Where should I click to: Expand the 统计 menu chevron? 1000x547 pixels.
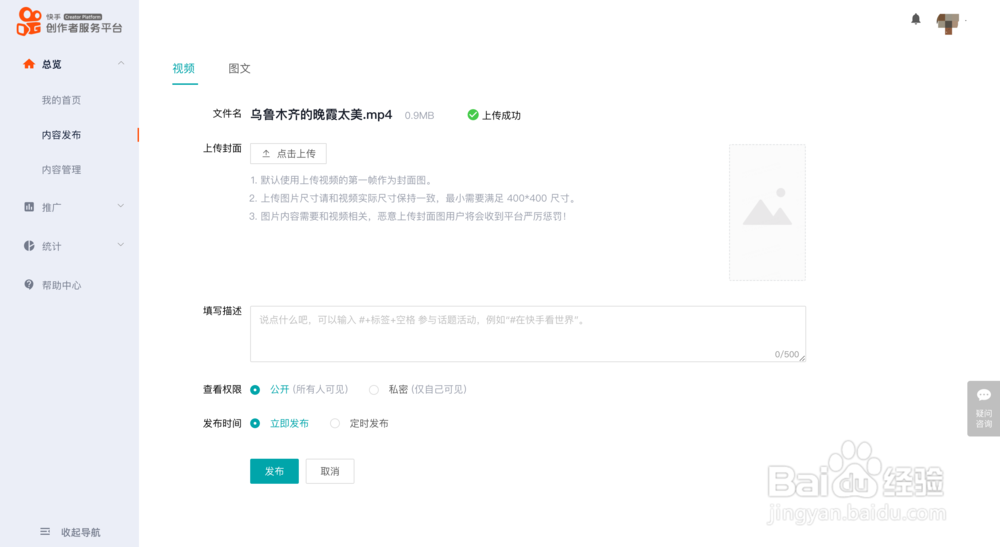tap(121, 246)
